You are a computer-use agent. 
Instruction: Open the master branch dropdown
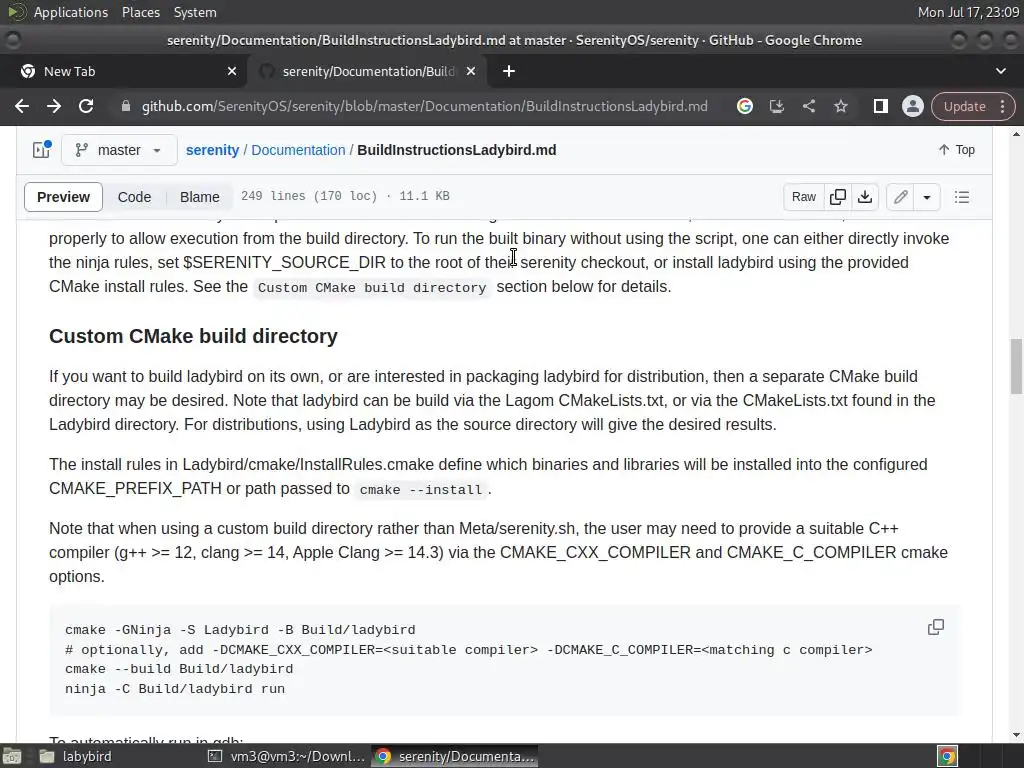coord(119,150)
